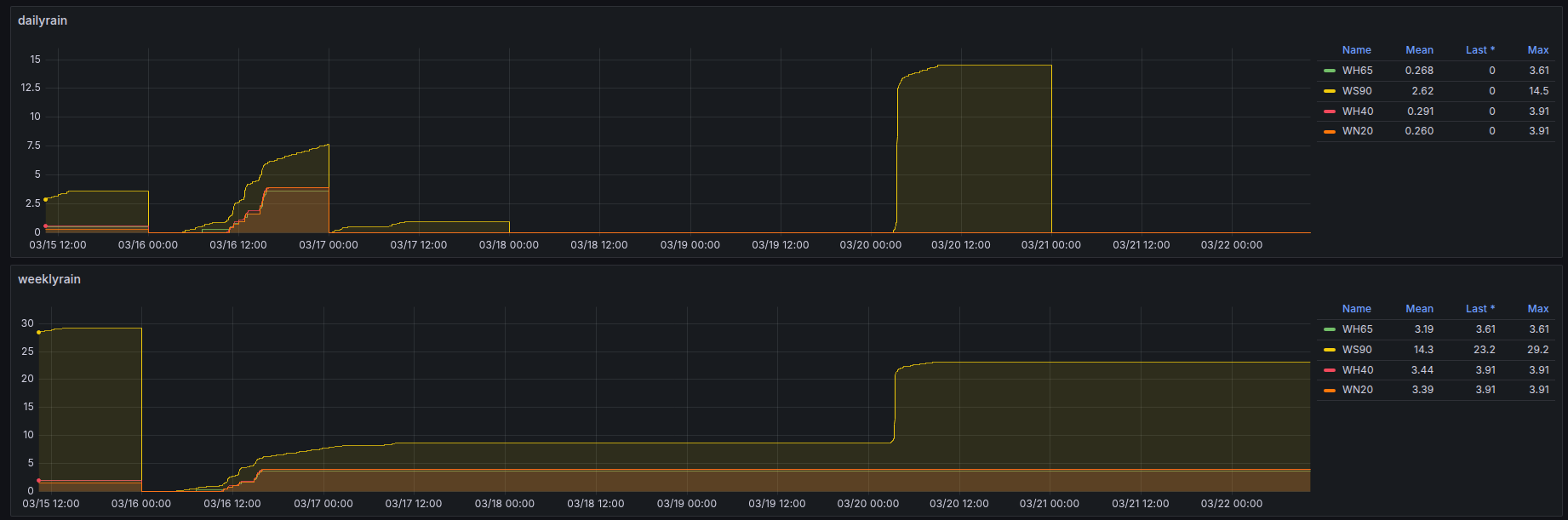Sort dailyrain legend by Name header
The image size is (1568, 520).
tap(1356, 50)
